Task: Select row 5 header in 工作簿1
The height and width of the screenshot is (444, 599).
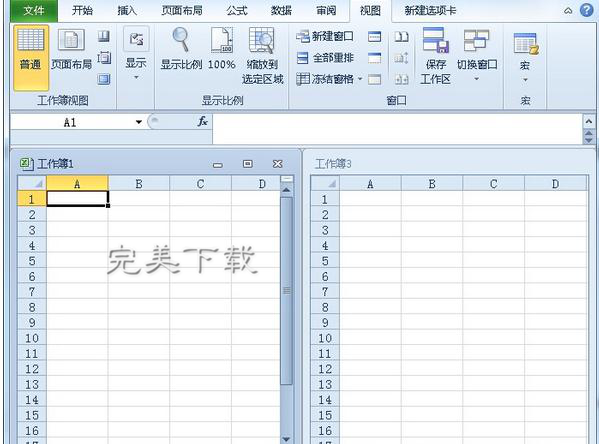Action: point(32,261)
